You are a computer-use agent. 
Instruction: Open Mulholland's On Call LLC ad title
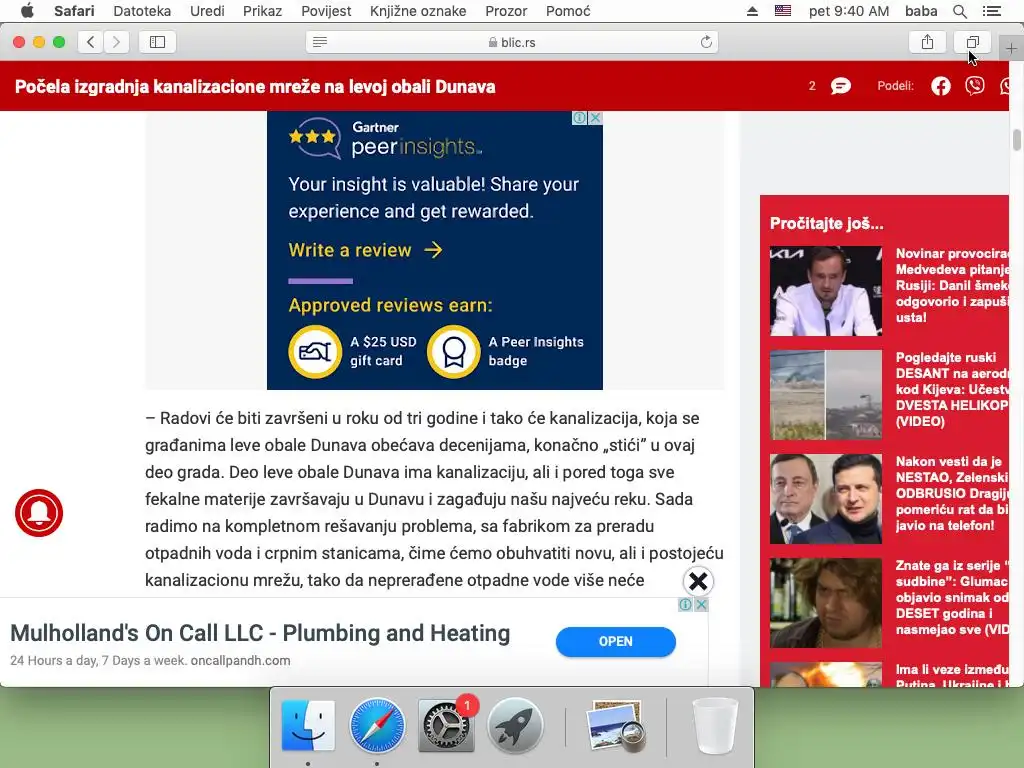[x=260, y=633]
